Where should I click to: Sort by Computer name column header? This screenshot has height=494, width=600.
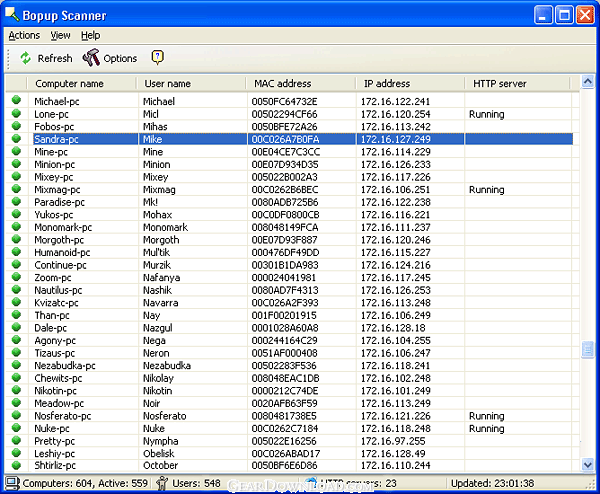[82, 83]
